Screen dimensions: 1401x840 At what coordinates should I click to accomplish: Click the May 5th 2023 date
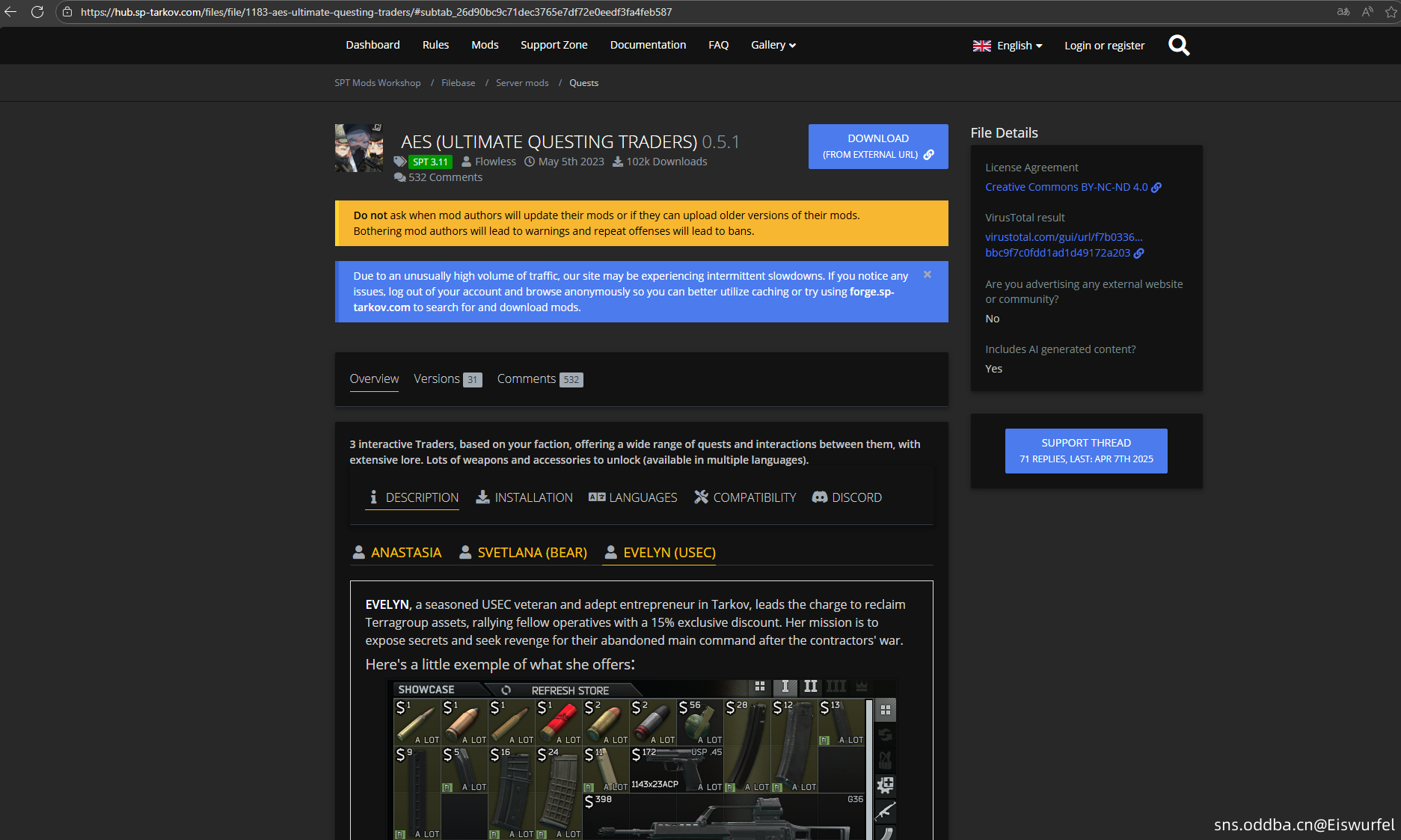571,162
